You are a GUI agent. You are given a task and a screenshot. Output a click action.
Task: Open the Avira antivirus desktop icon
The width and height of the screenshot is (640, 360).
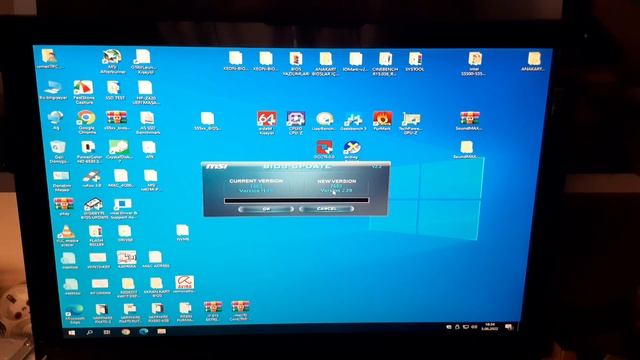coord(184,284)
